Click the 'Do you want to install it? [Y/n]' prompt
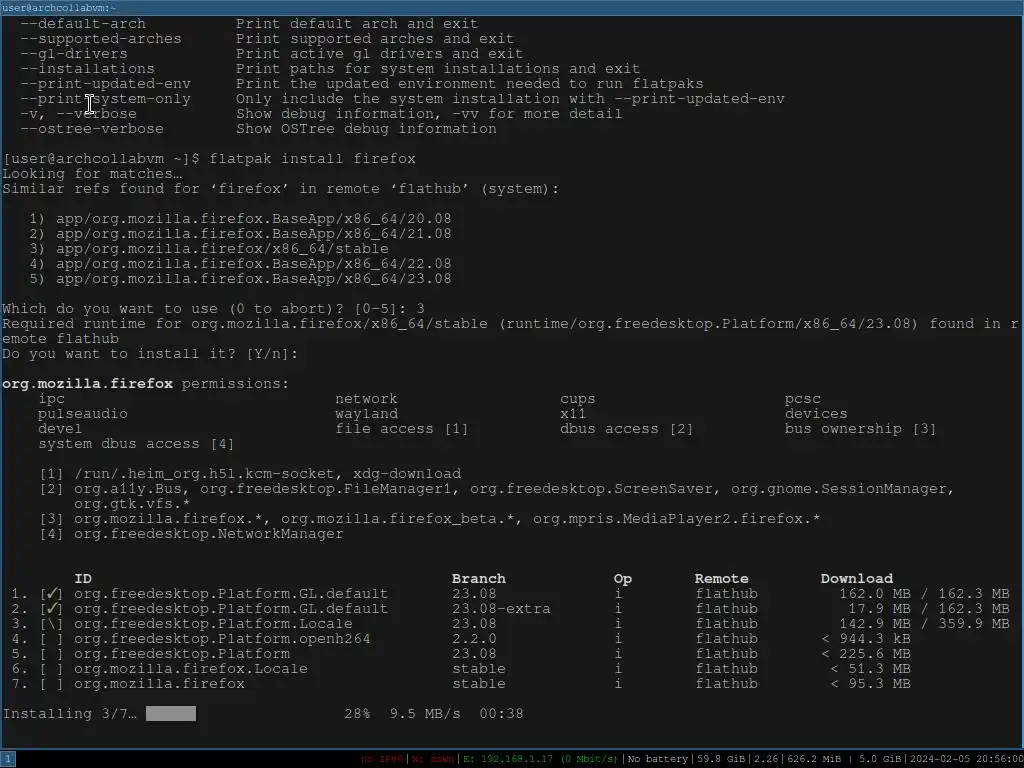Image resolution: width=1024 pixels, height=768 pixels. [x=150, y=354]
